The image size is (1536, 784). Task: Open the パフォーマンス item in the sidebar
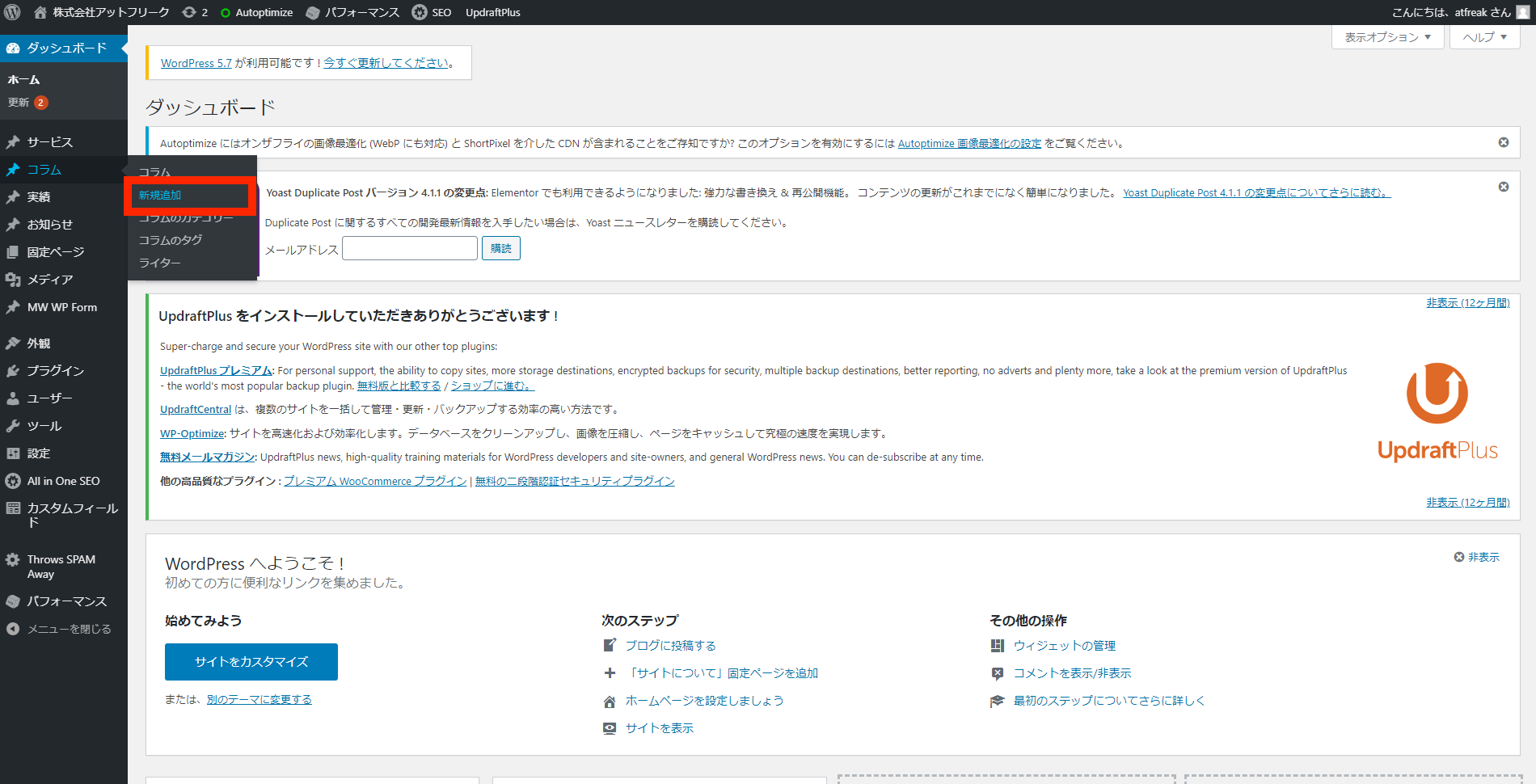[64, 601]
